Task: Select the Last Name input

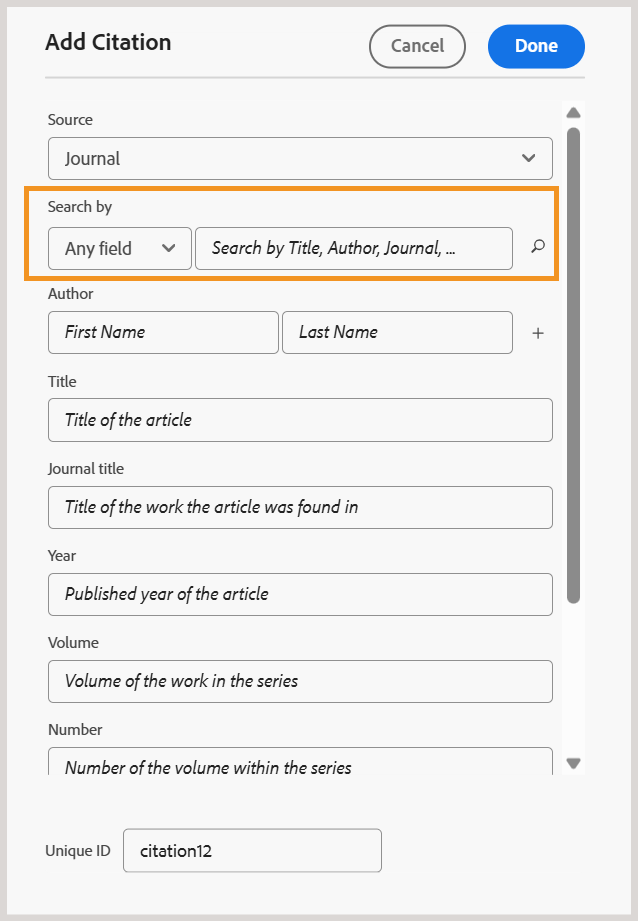Action: [397, 332]
